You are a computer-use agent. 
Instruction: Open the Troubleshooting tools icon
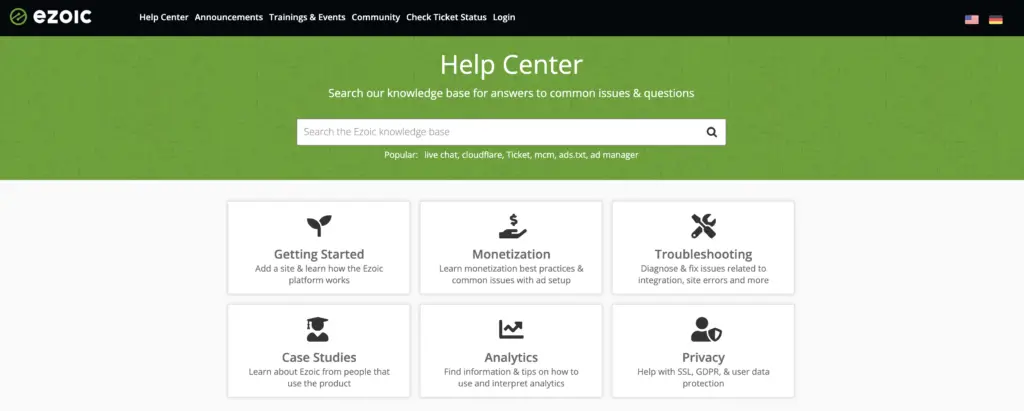pos(703,226)
